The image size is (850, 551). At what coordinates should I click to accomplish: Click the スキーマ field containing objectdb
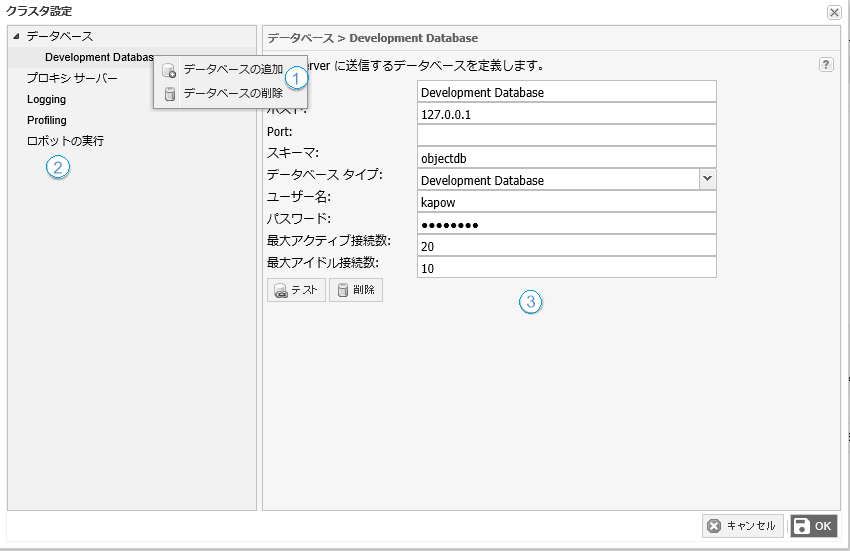click(566, 157)
